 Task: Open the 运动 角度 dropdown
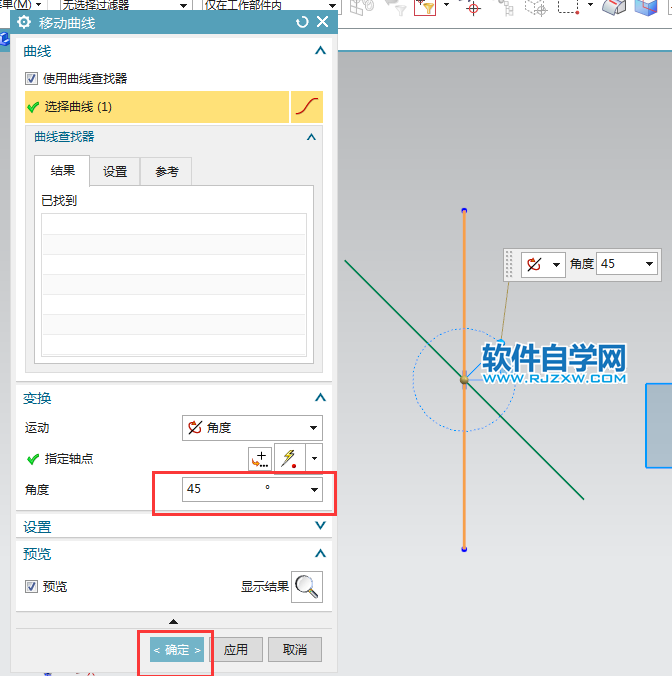[252, 428]
